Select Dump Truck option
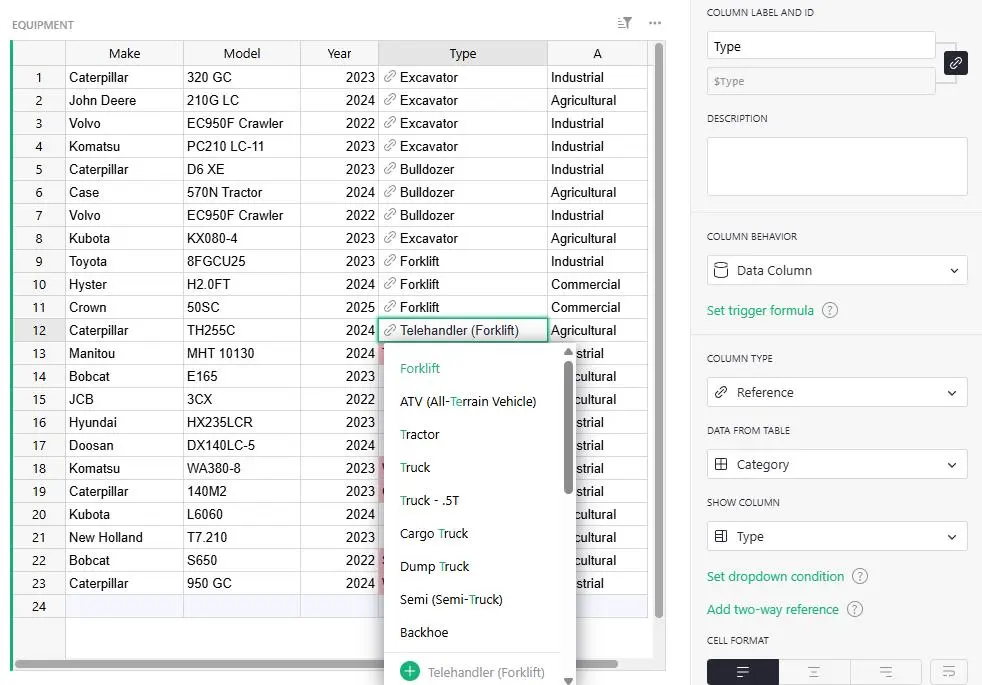Screen dimensions: 982x685 (473, 567)
